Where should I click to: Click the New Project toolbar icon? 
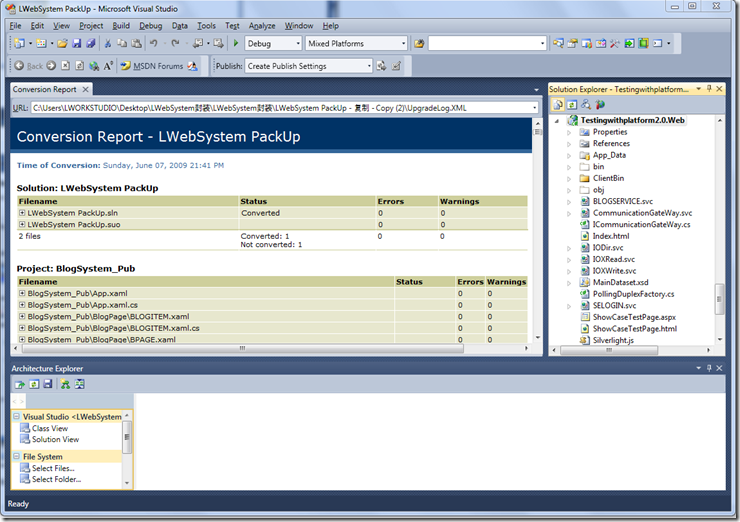19,43
